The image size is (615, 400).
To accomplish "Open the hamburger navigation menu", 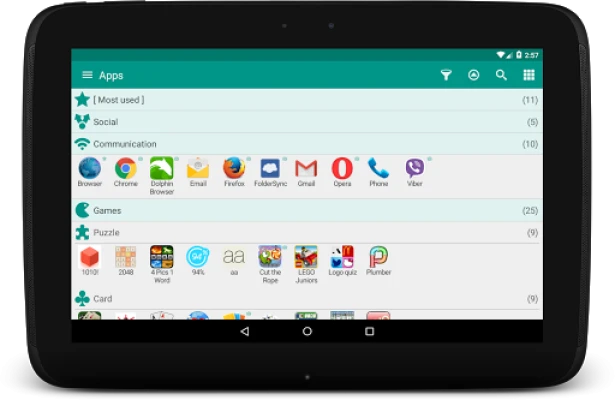I will [87, 75].
